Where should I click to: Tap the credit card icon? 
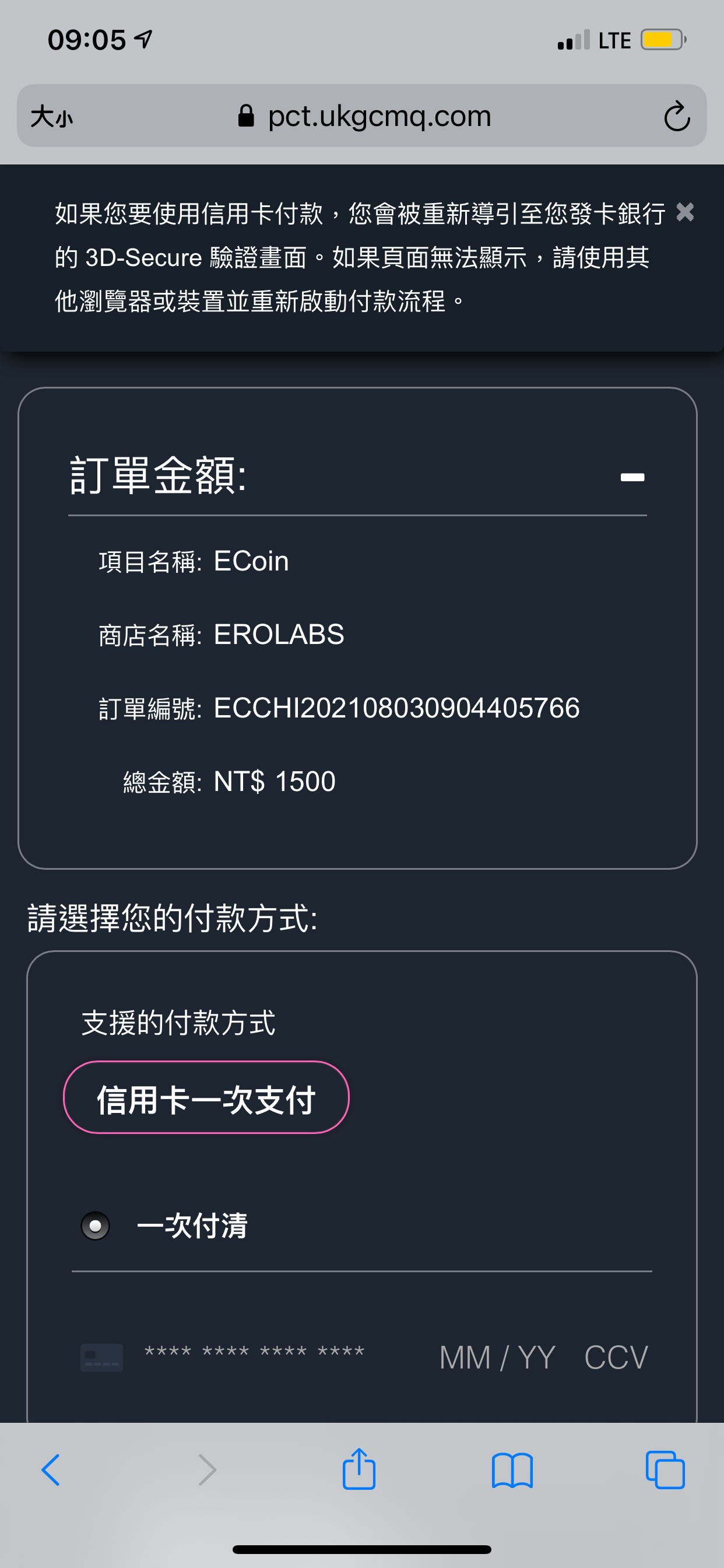tap(101, 1357)
